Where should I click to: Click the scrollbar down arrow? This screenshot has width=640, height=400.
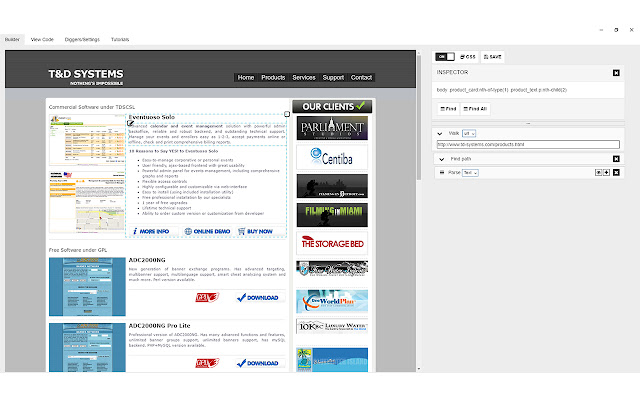[418, 369]
